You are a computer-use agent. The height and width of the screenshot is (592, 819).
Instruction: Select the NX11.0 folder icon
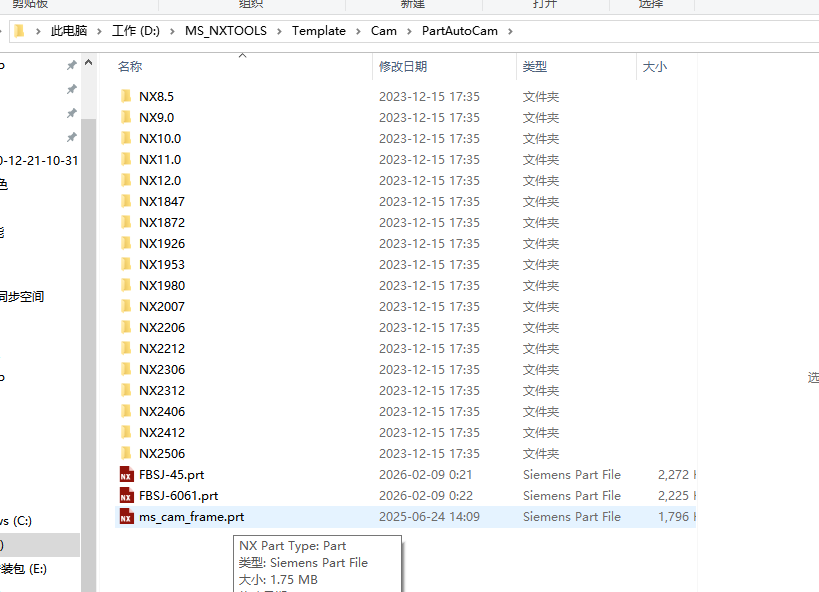tap(126, 159)
